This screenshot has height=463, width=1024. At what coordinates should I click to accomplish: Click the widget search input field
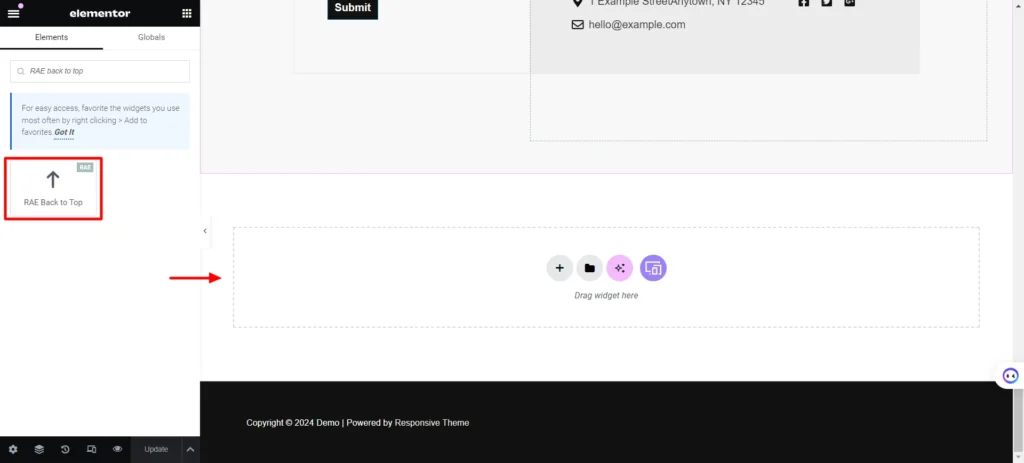point(100,71)
